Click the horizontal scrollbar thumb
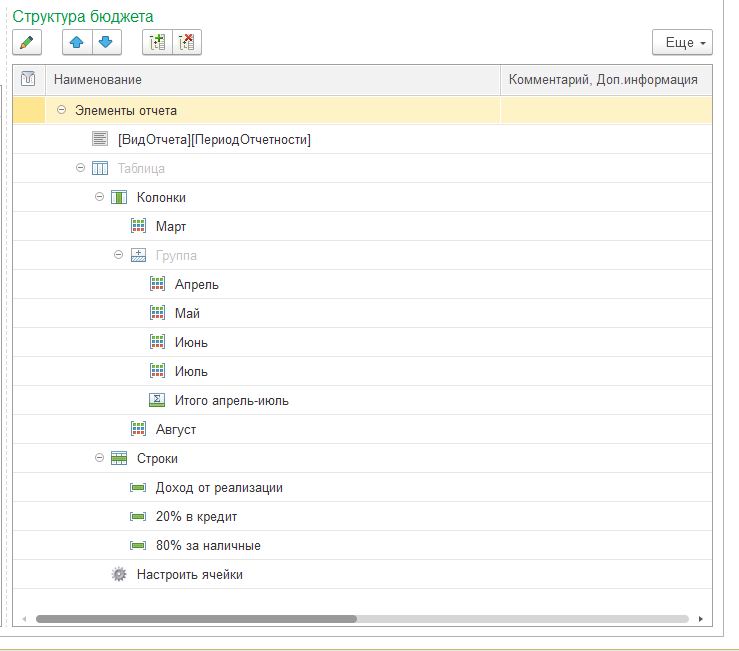The width and height of the screenshot is (739, 651). (x=196, y=619)
